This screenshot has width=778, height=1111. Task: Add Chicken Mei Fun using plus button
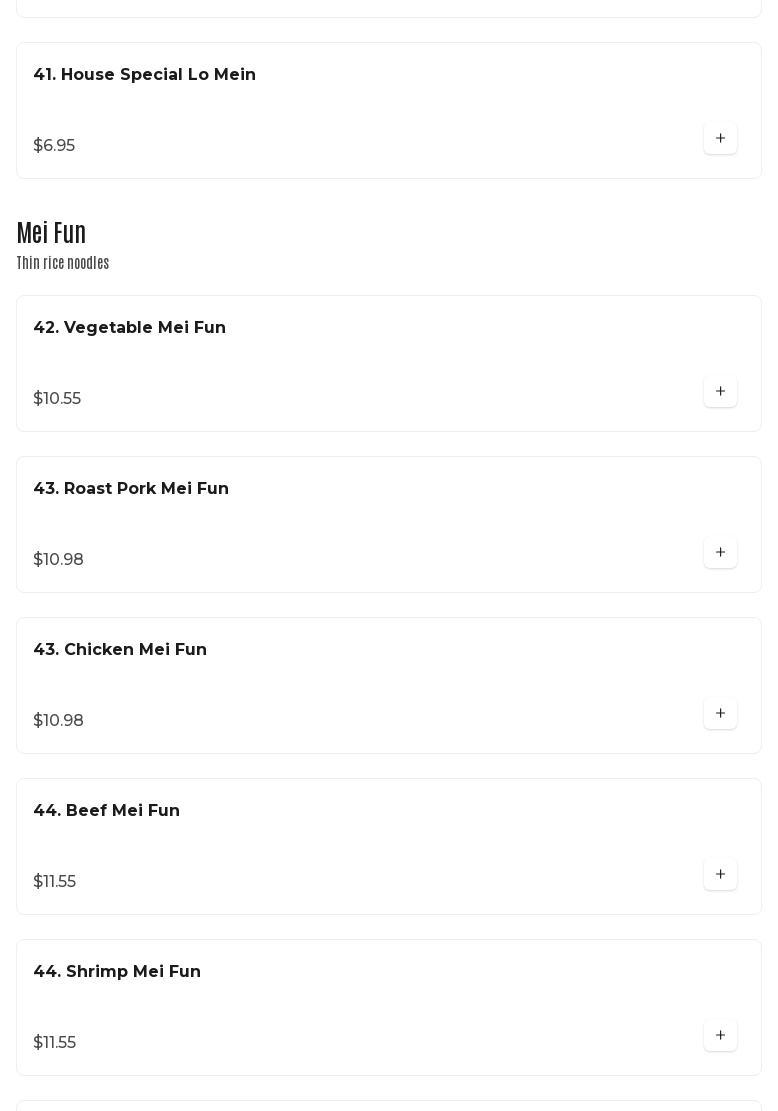pos(720,714)
